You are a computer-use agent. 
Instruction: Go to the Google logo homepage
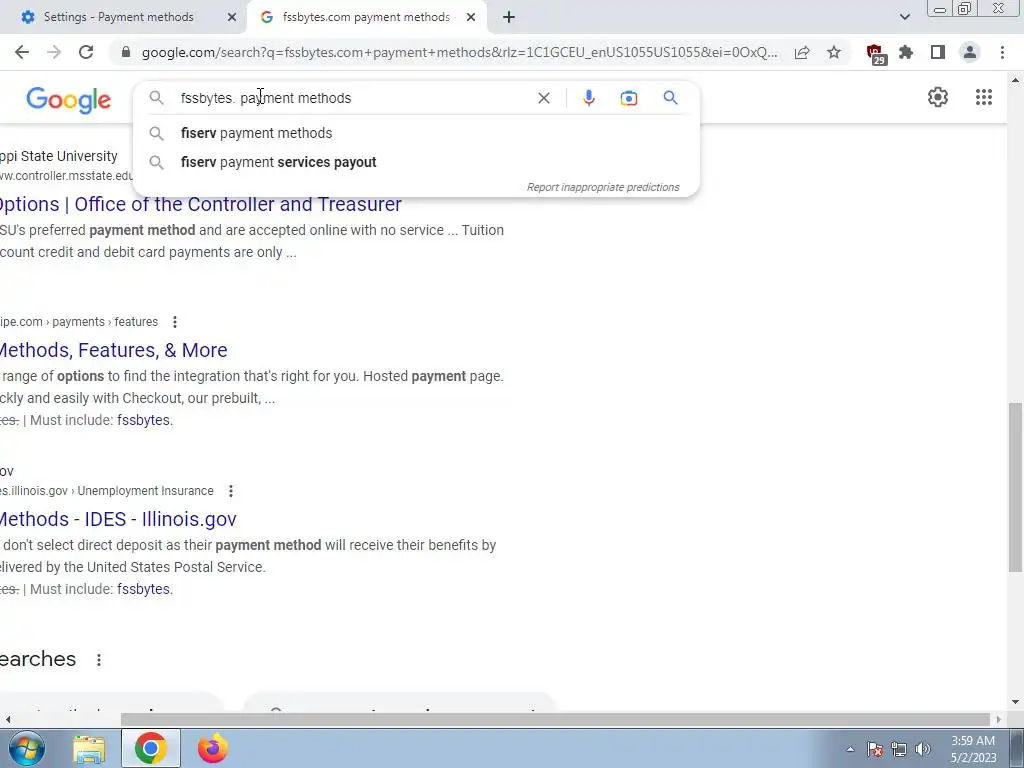point(69,100)
